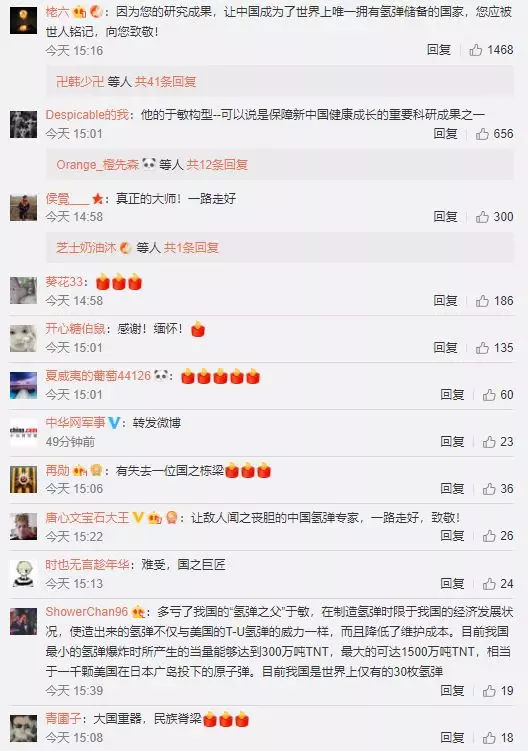Open Despicable的我 user profile
528x751 pixels.
click(x=87, y=115)
